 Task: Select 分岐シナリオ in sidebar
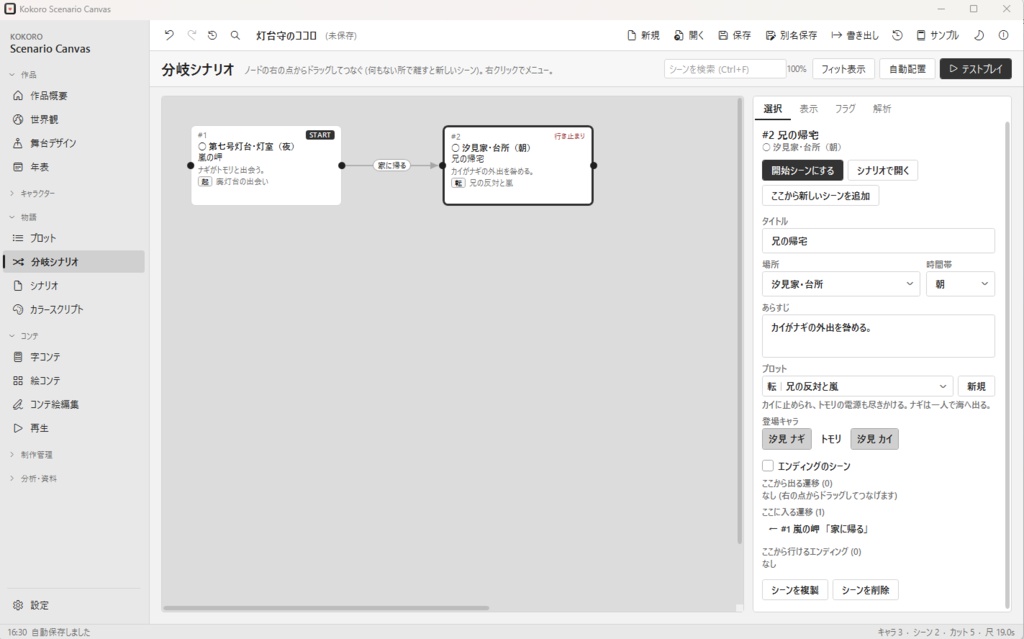pyautogui.click(x=74, y=261)
